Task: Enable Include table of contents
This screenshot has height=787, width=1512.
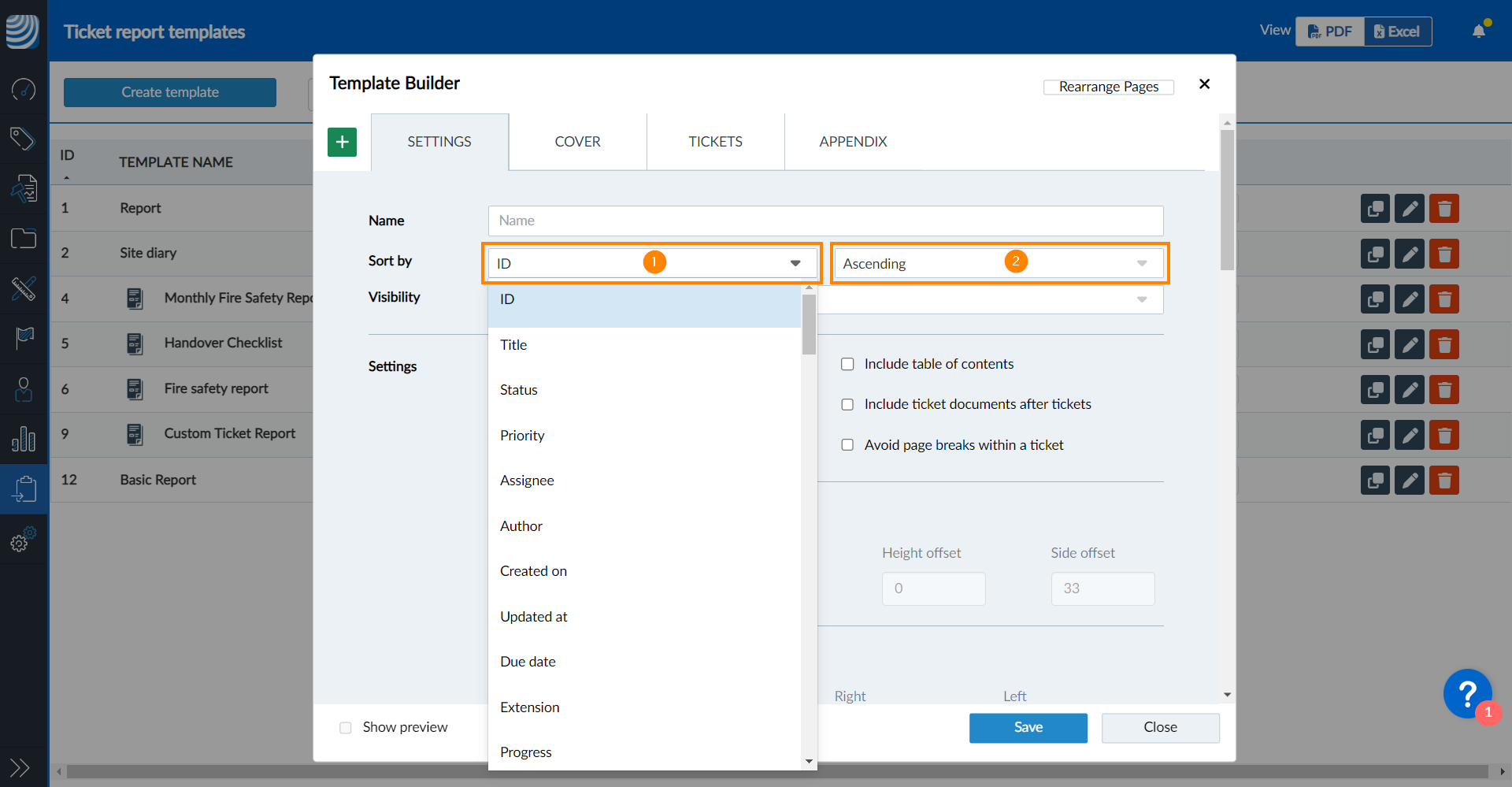Action: click(847, 364)
